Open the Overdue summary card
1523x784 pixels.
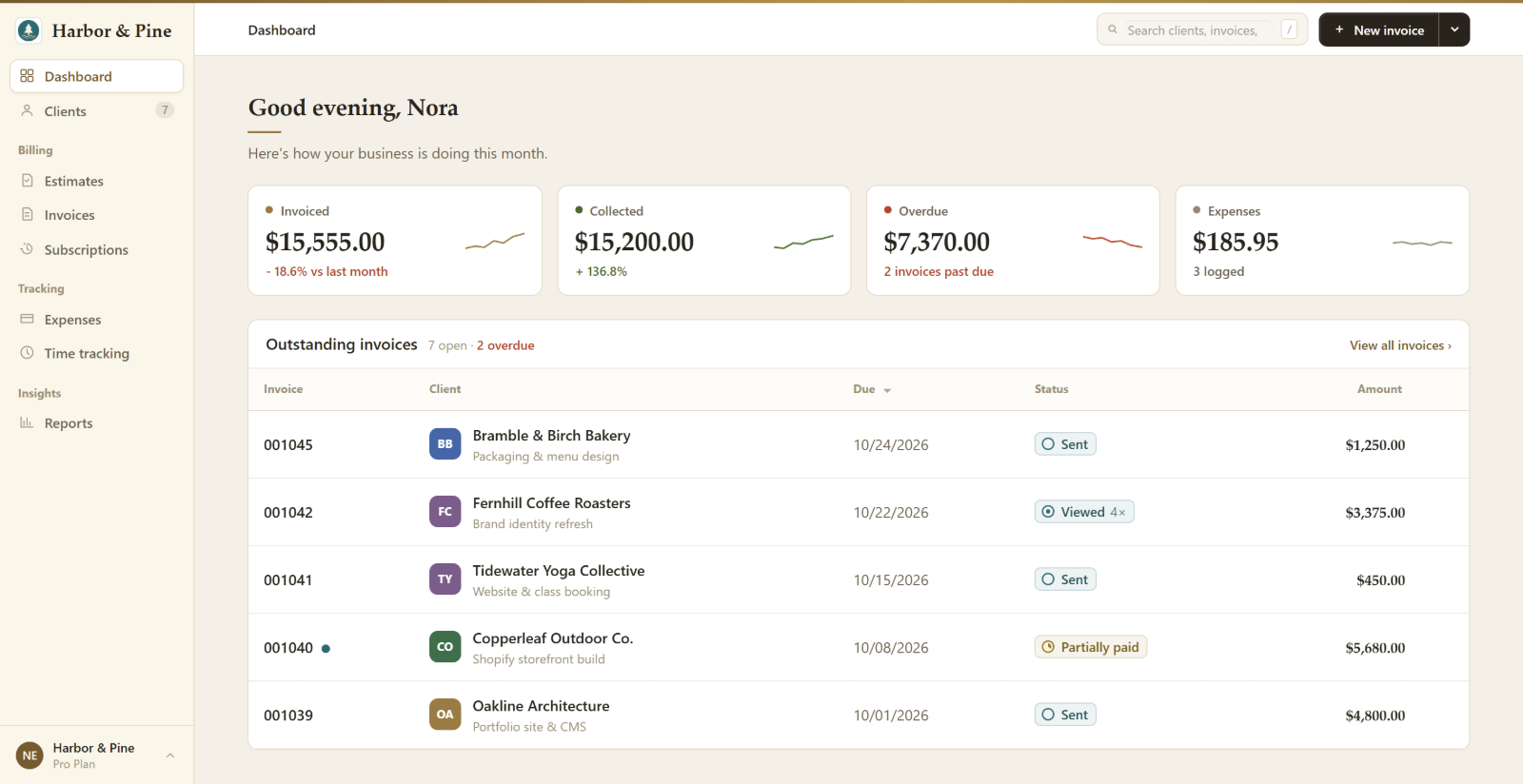click(x=1013, y=240)
